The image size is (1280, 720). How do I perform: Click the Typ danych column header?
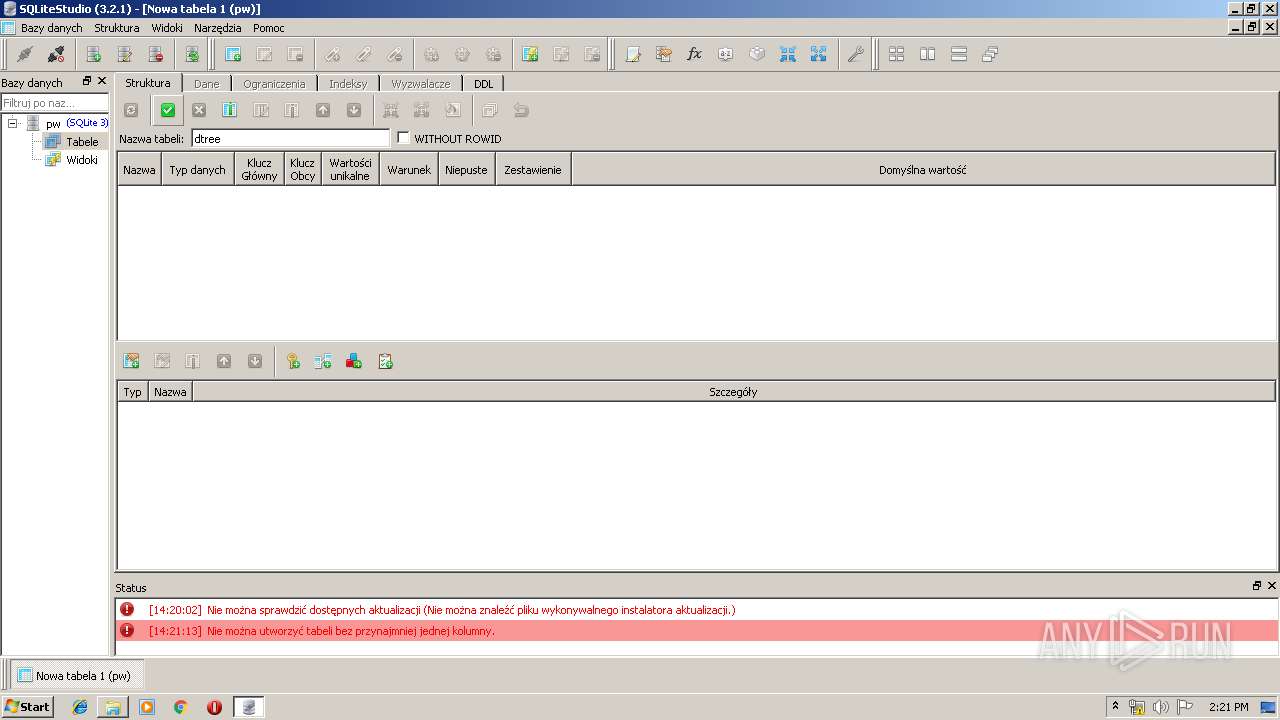(197, 170)
